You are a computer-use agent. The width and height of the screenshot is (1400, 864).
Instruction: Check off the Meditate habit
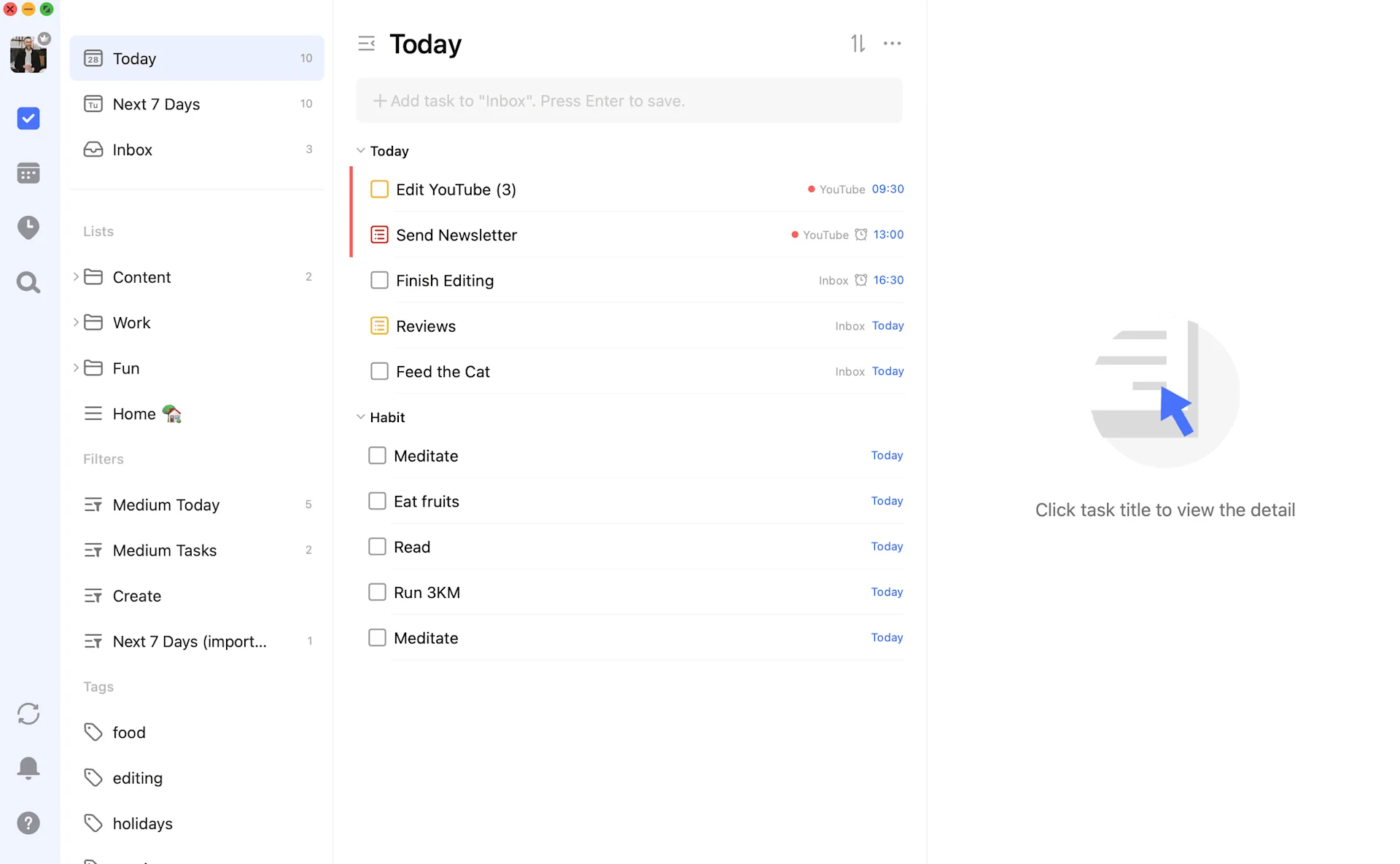coord(377,455)
